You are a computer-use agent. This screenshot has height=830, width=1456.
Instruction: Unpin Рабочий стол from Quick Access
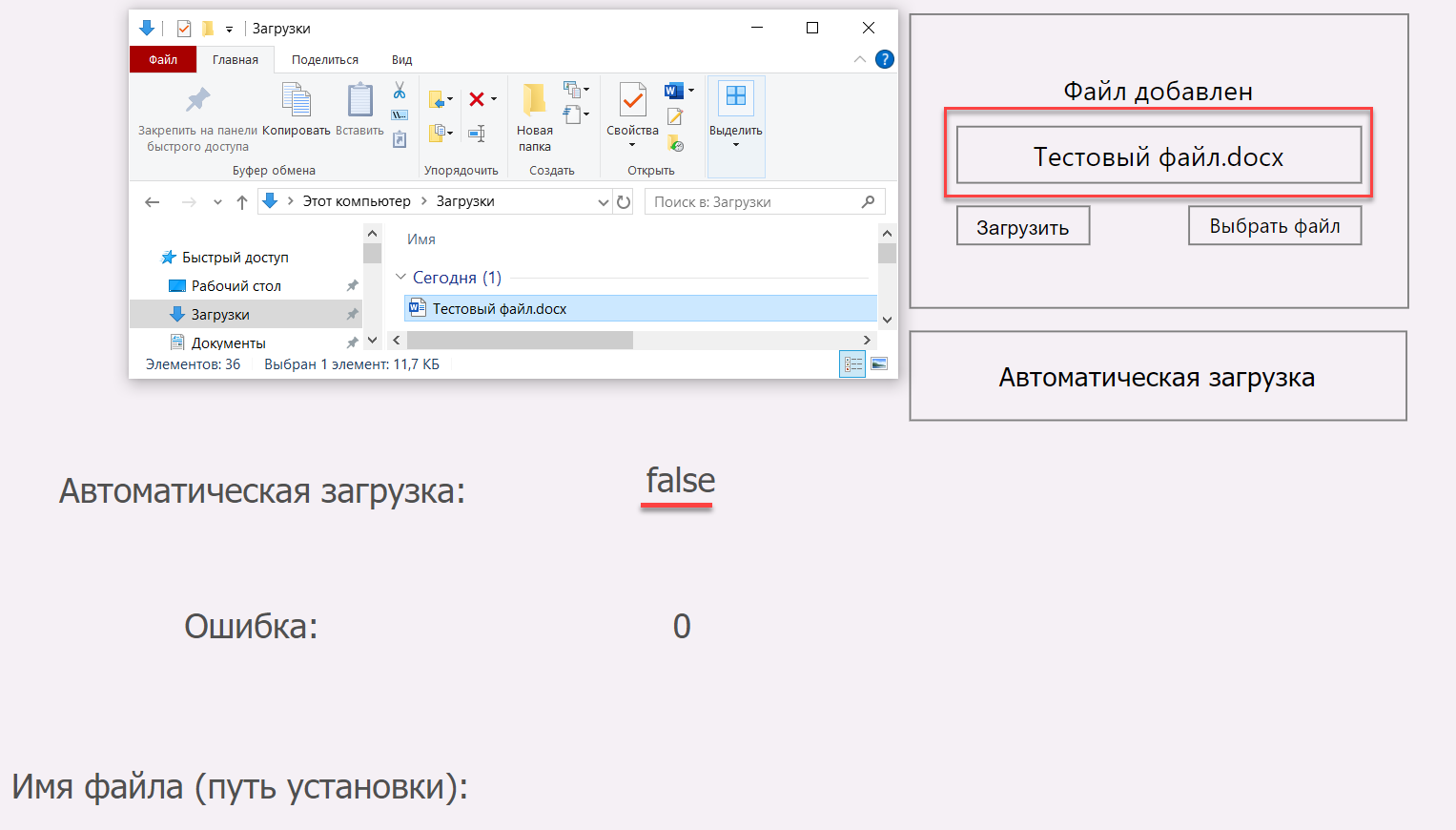[351, 285]
